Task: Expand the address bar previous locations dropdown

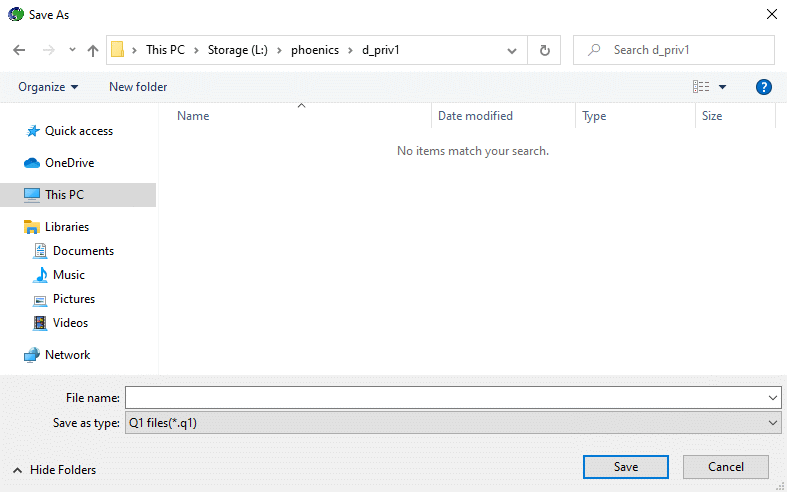Action: click(x=512, y=50)
